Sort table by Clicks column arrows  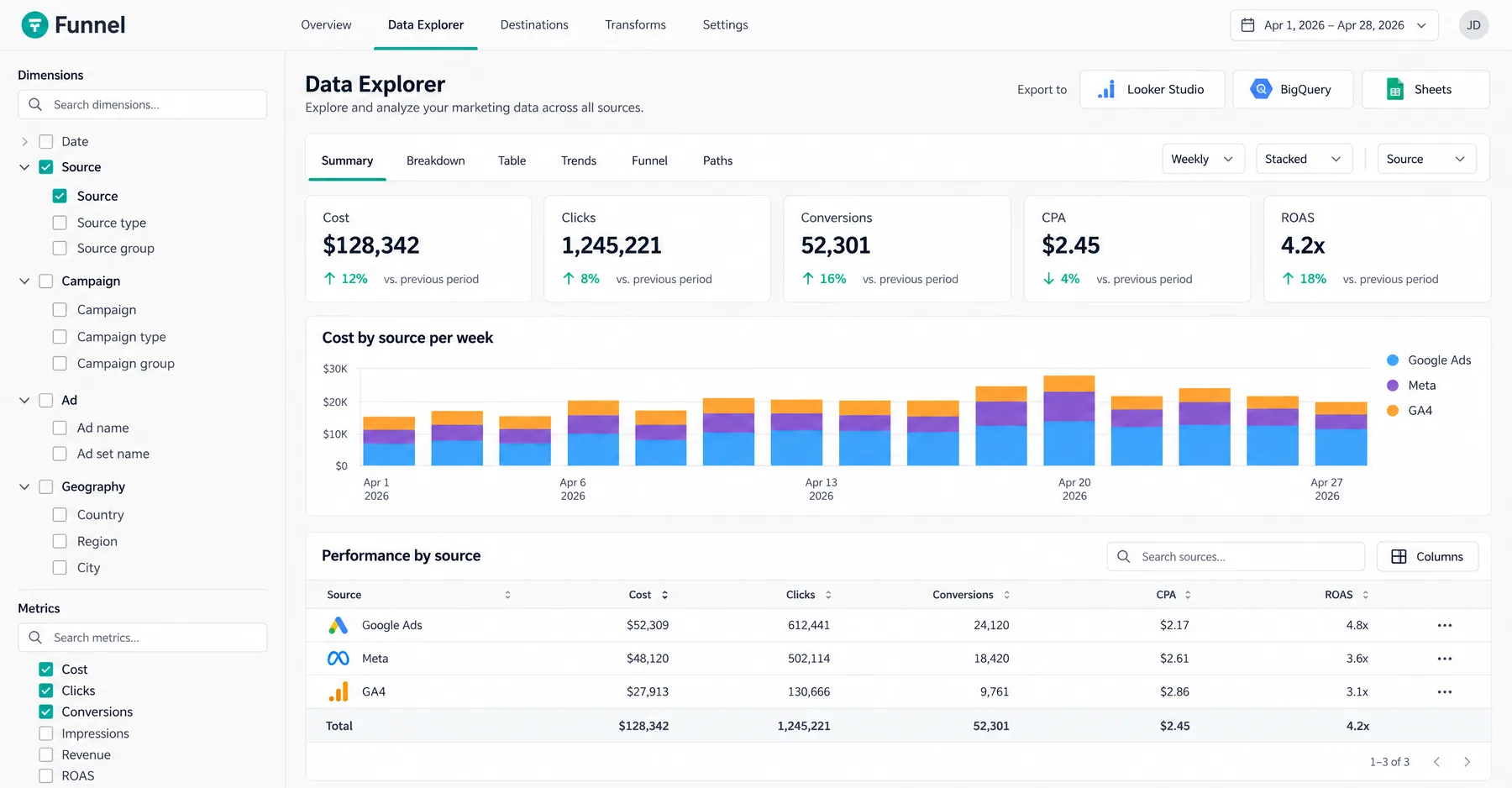[x=828, y=595]
